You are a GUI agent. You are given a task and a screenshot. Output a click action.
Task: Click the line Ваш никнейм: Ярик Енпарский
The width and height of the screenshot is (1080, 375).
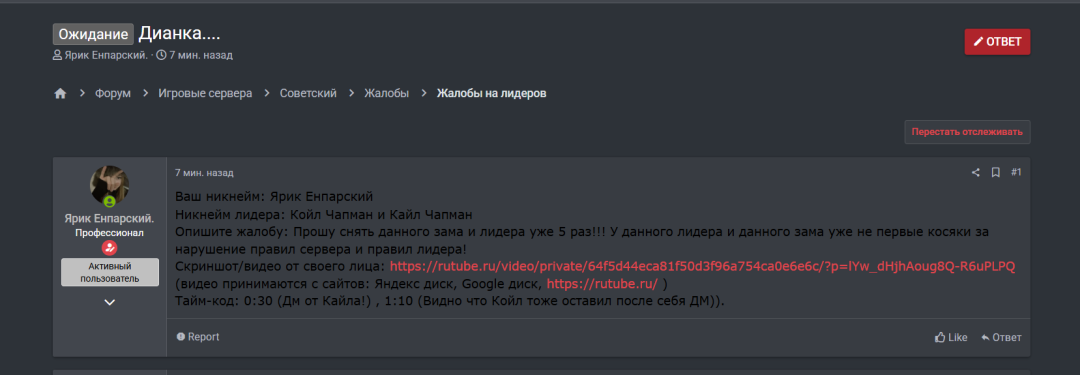[x=274, y=196]
